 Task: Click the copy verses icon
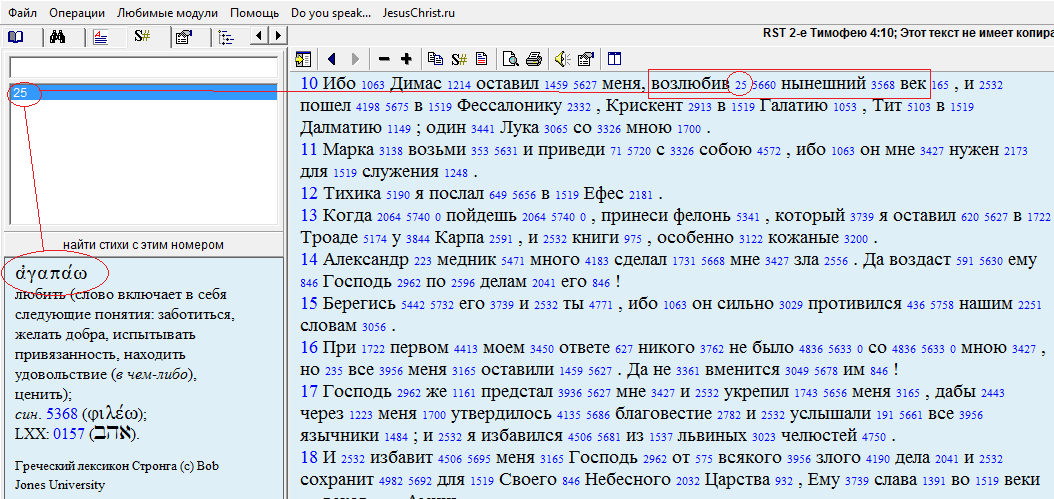coord(436,59)
